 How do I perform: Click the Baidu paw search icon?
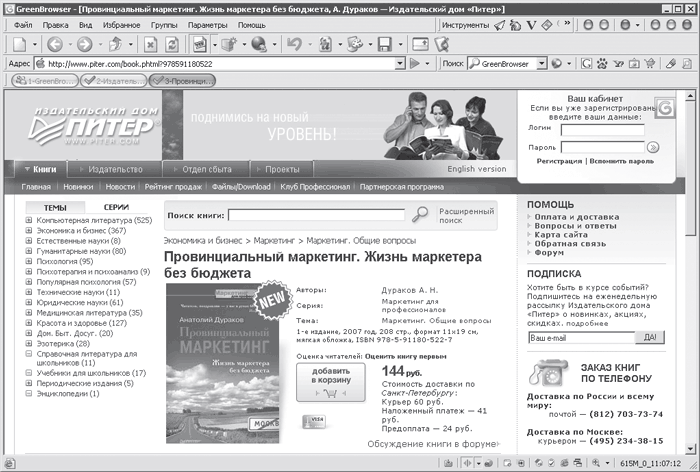[x=602, y=64]
